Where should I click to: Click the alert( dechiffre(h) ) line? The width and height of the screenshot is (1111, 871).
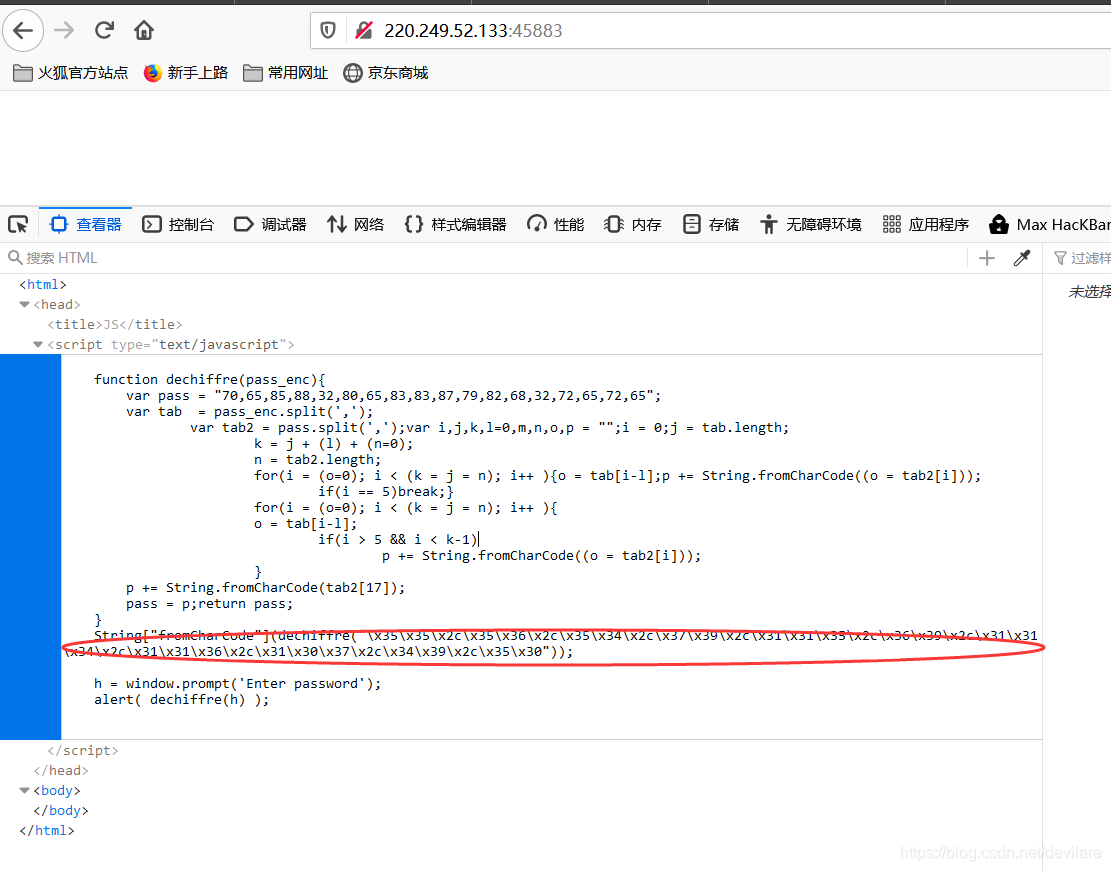click(181, 699)
